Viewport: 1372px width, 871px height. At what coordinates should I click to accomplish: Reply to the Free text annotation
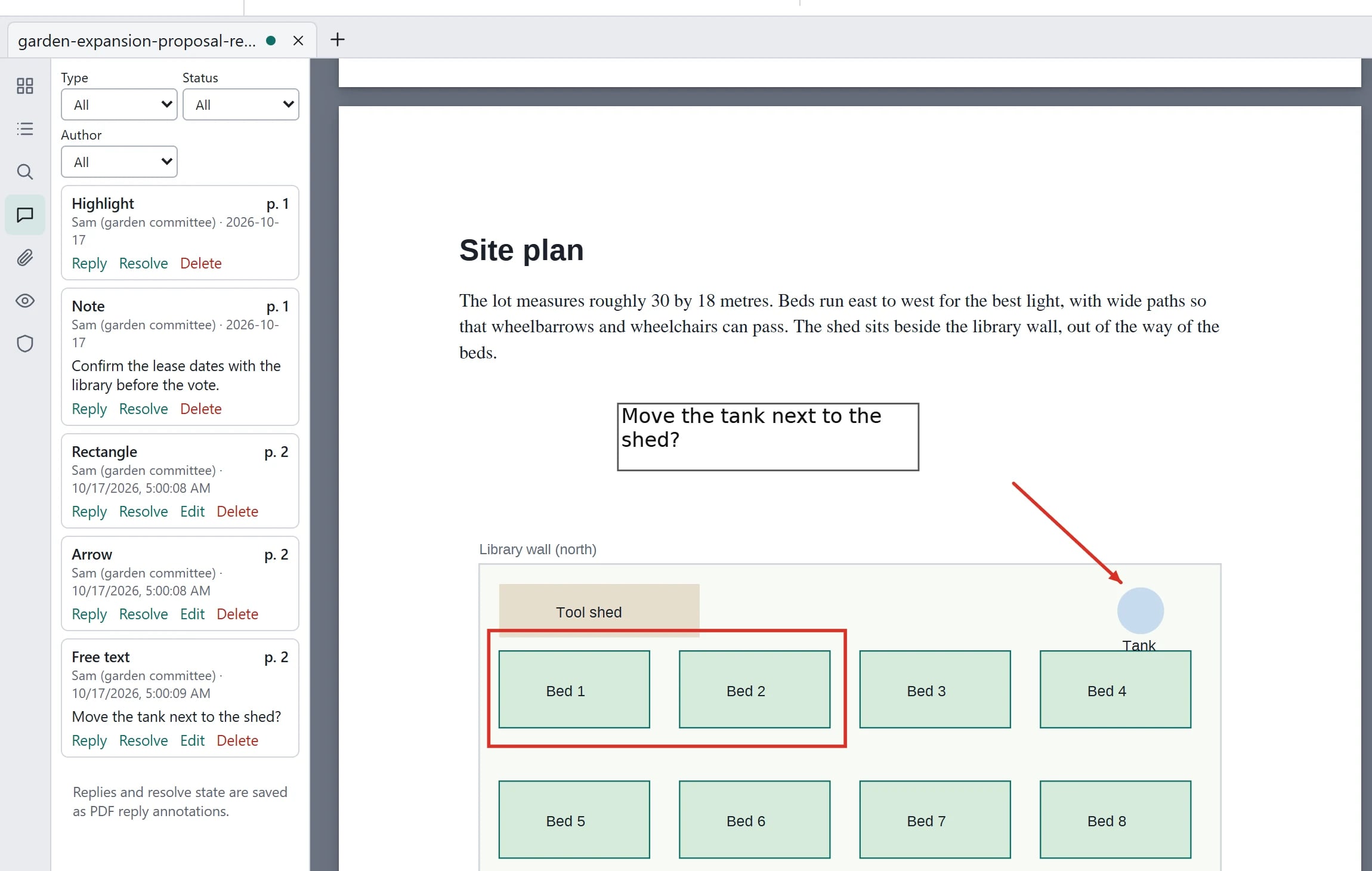[89, 740]
